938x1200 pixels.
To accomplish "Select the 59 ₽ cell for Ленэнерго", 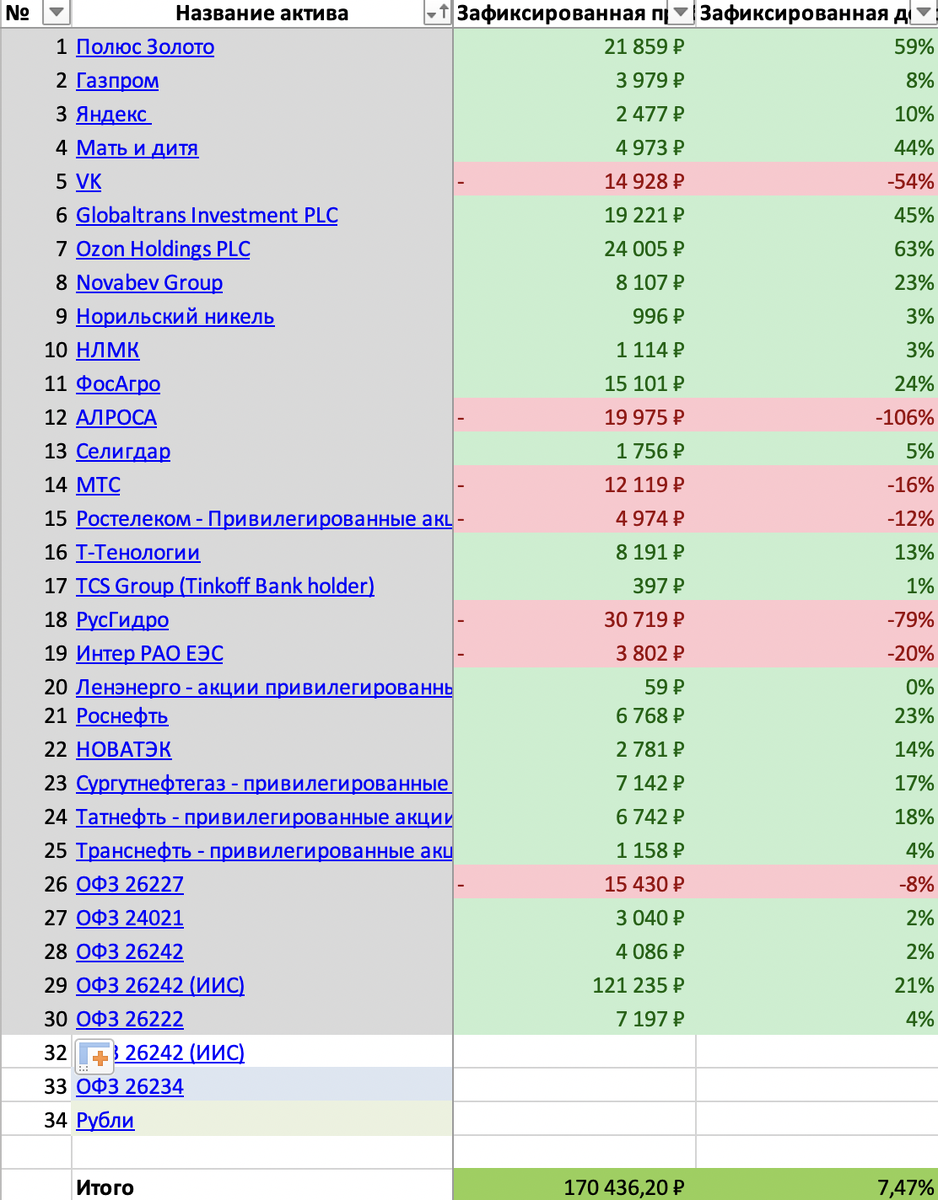I will (x=574, y=687).
